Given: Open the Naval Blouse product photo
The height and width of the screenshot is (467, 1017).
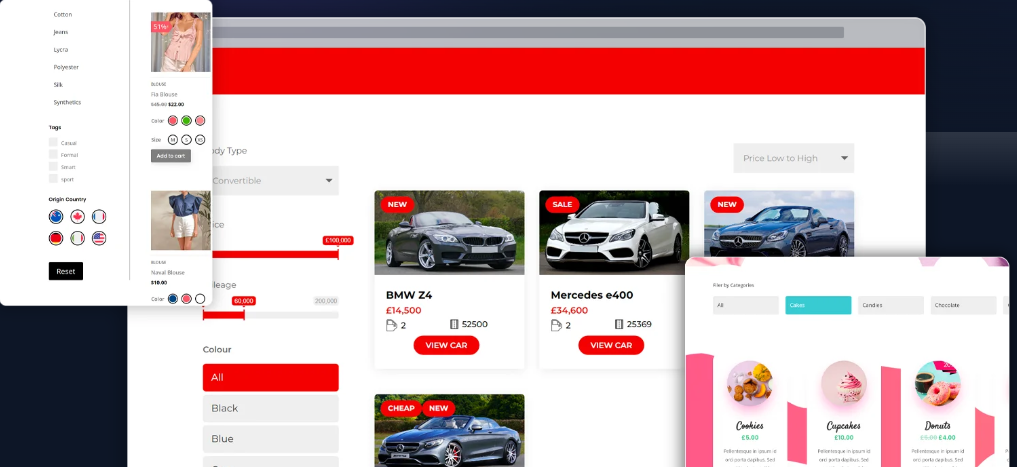Looking at the screenshot, I should pyautogui.click(x=181, y=221).
